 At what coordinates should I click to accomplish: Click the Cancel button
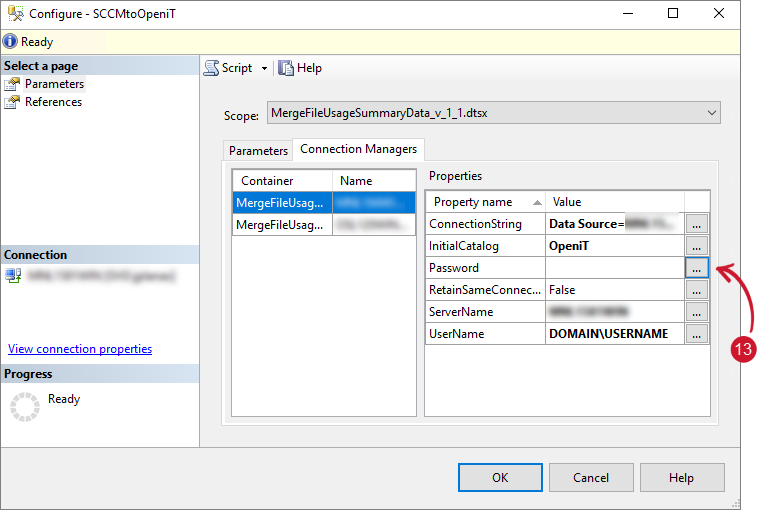coord(591,477)
